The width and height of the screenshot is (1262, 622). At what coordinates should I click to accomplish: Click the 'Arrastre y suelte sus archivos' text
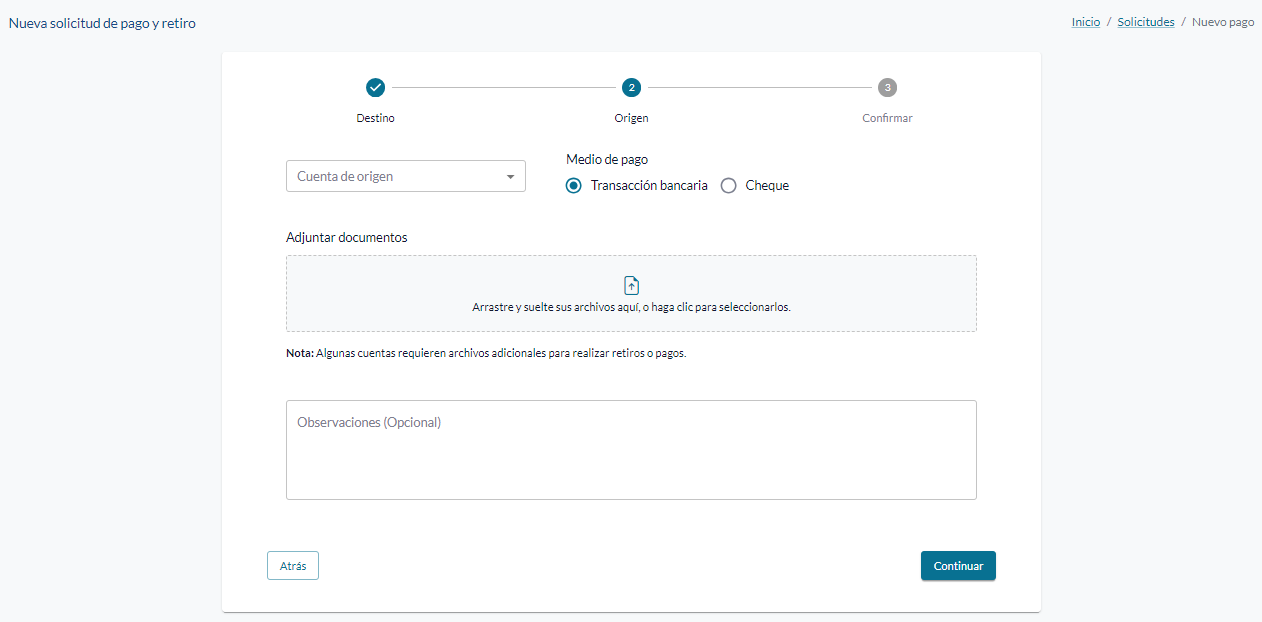pyautogui.click(x=631, y=307)
